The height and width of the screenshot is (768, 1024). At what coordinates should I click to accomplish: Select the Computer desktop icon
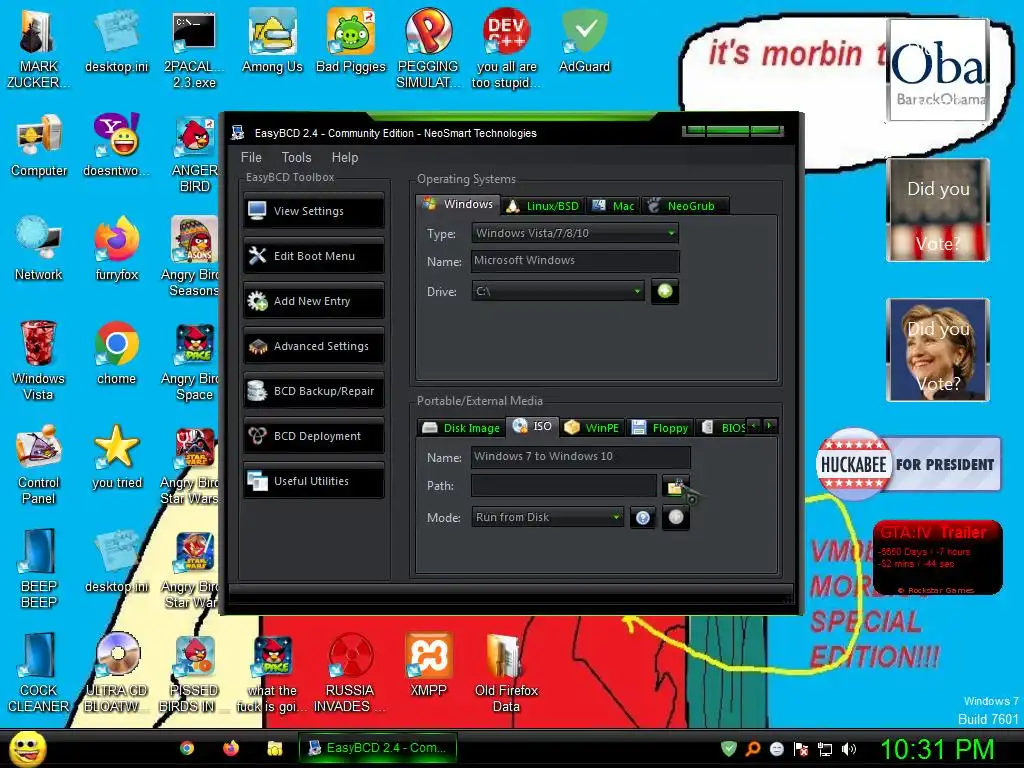39,144
